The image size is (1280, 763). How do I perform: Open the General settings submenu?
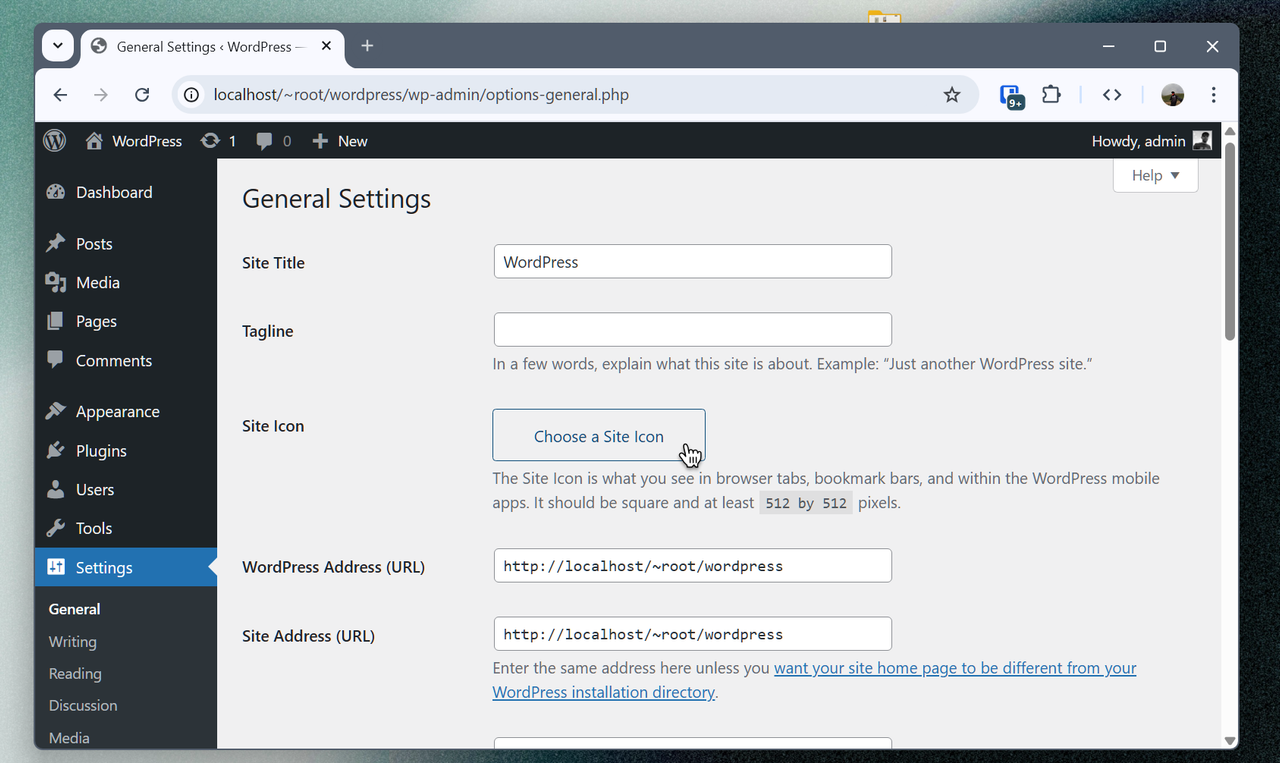(x=75, y=609)
